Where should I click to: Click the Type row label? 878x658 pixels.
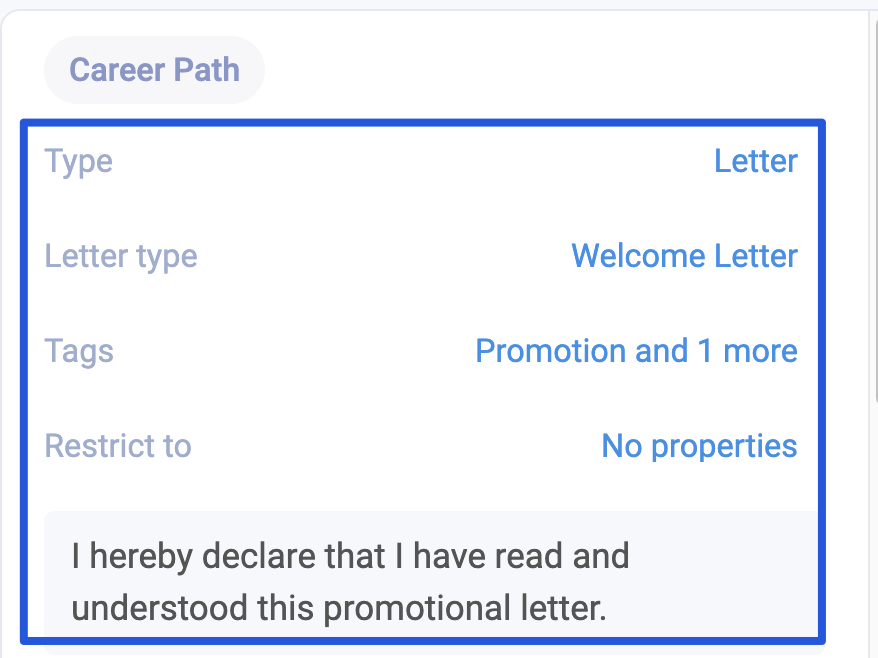coord(78,161)
